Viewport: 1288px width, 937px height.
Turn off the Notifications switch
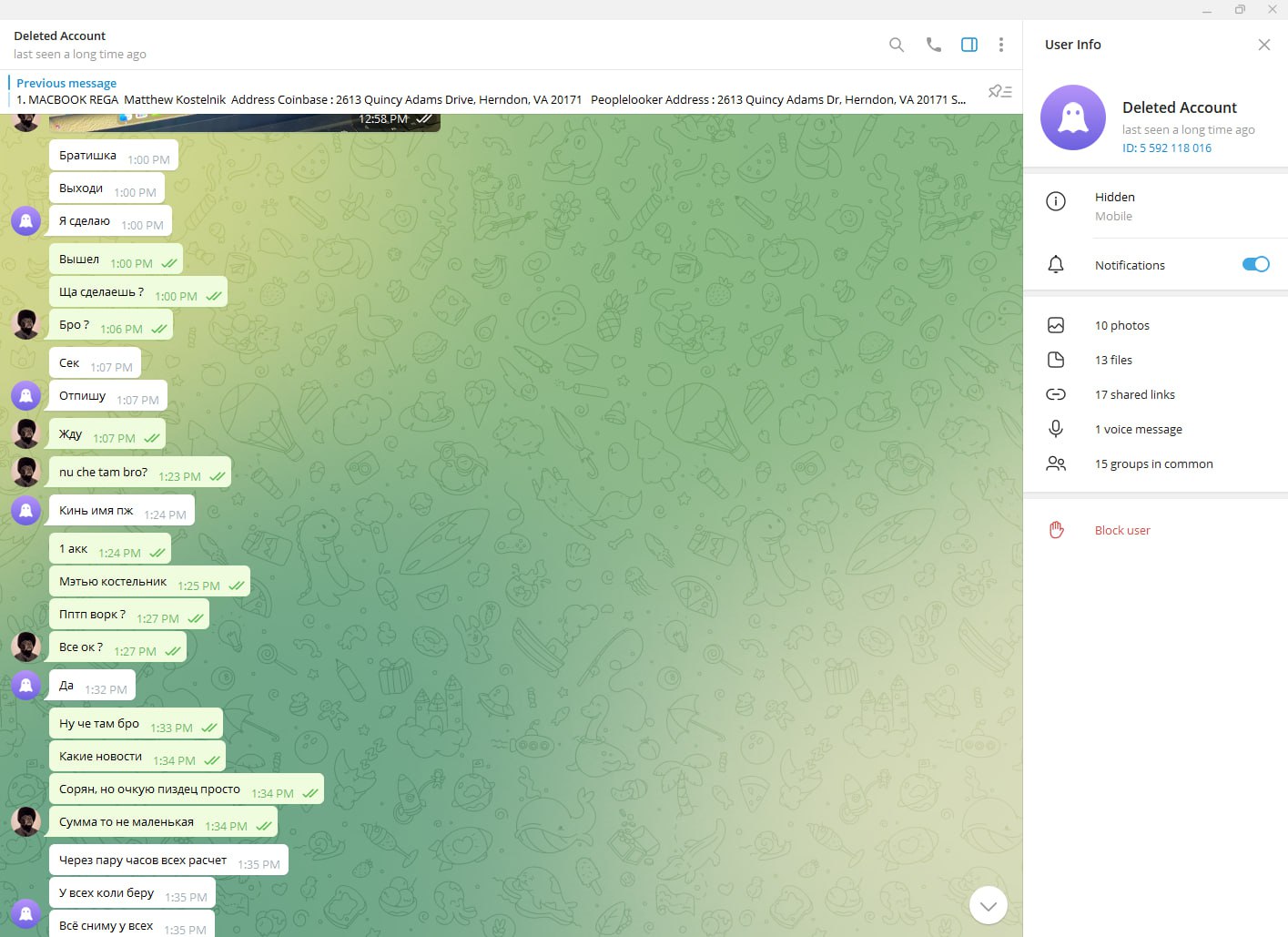pyautogui.click(x=1255, y=264)
